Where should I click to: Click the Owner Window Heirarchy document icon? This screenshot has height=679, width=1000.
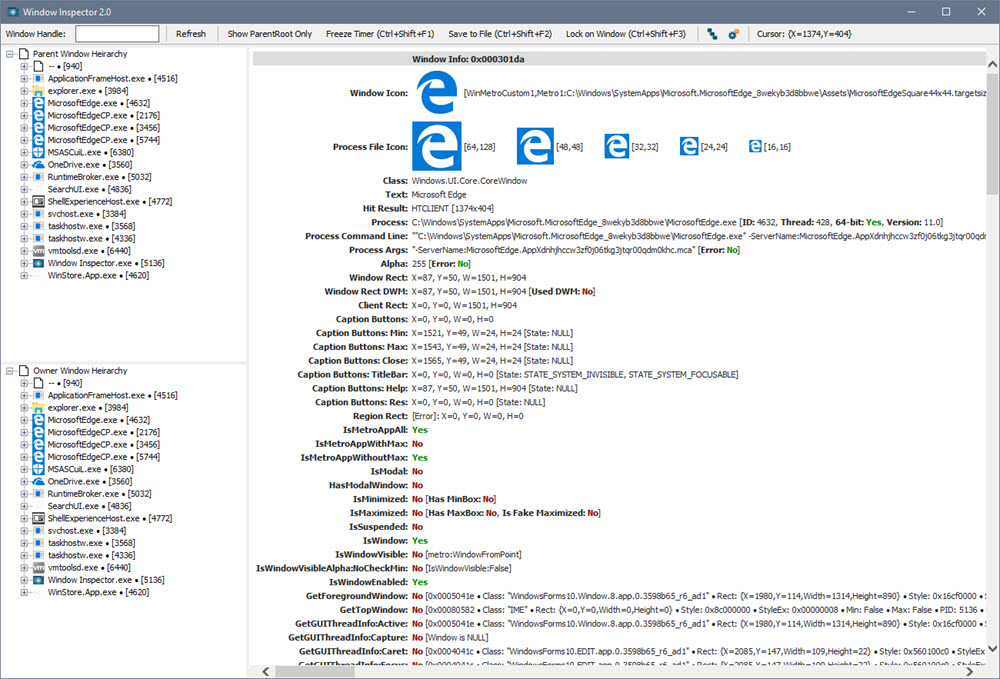coord(24,371)
